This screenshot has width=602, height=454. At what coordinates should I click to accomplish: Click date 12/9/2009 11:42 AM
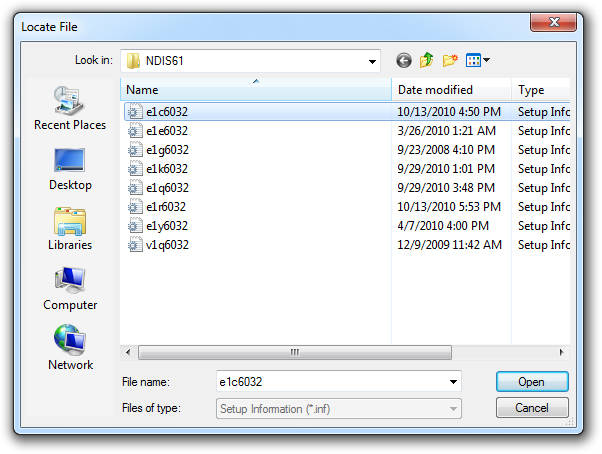450,245
